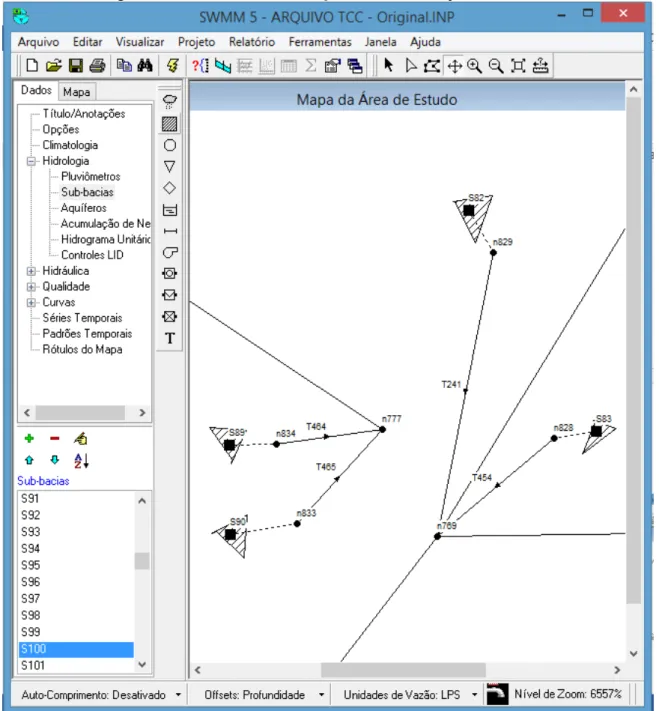Image resolution: width=659 pixels, height=711 pixels.
Task: Click the red minus delete object button
Action: point(55,438)
